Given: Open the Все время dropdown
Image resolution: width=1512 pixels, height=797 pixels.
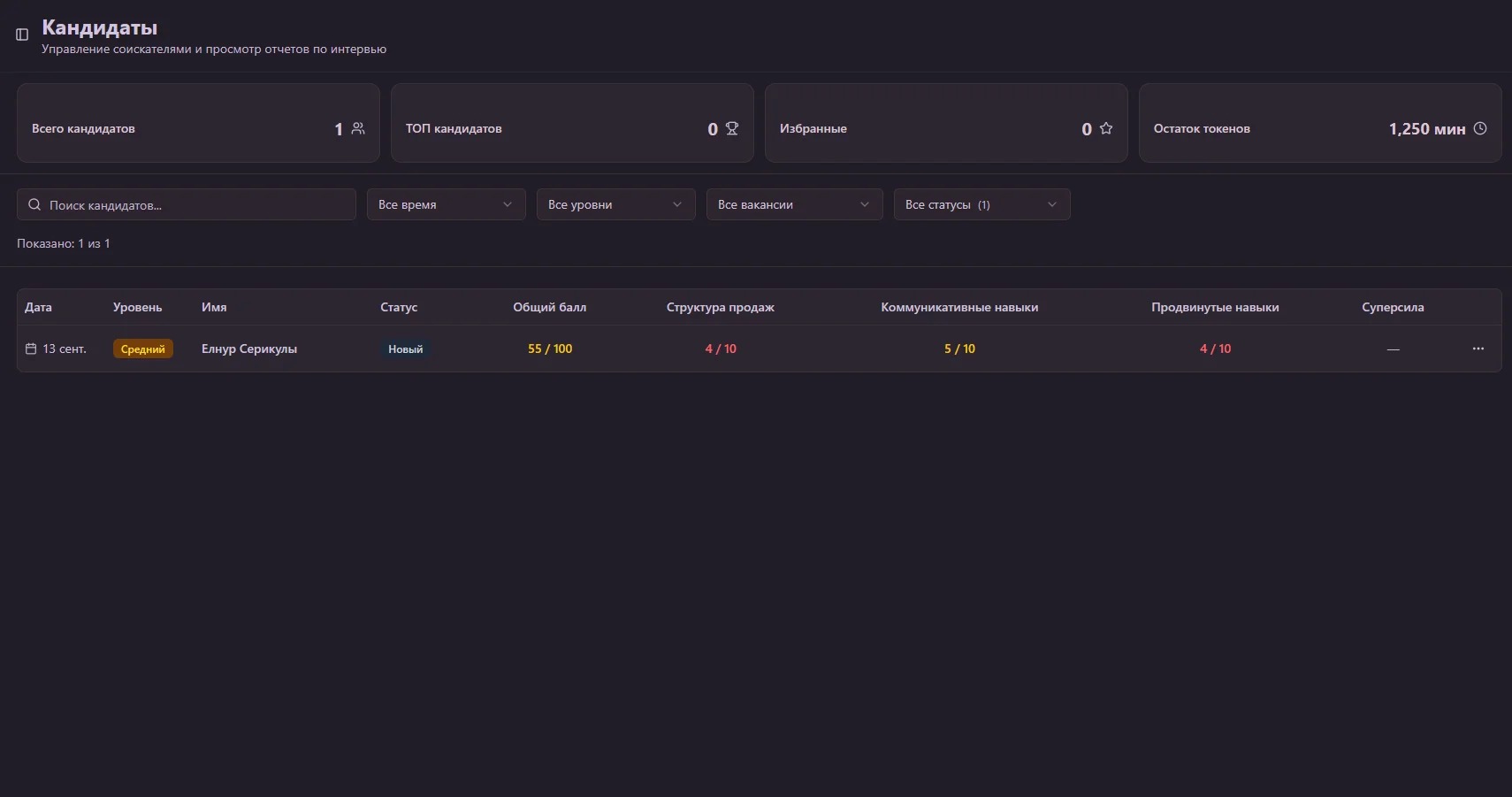Looking at the screenshot, I should pos(446,204).
